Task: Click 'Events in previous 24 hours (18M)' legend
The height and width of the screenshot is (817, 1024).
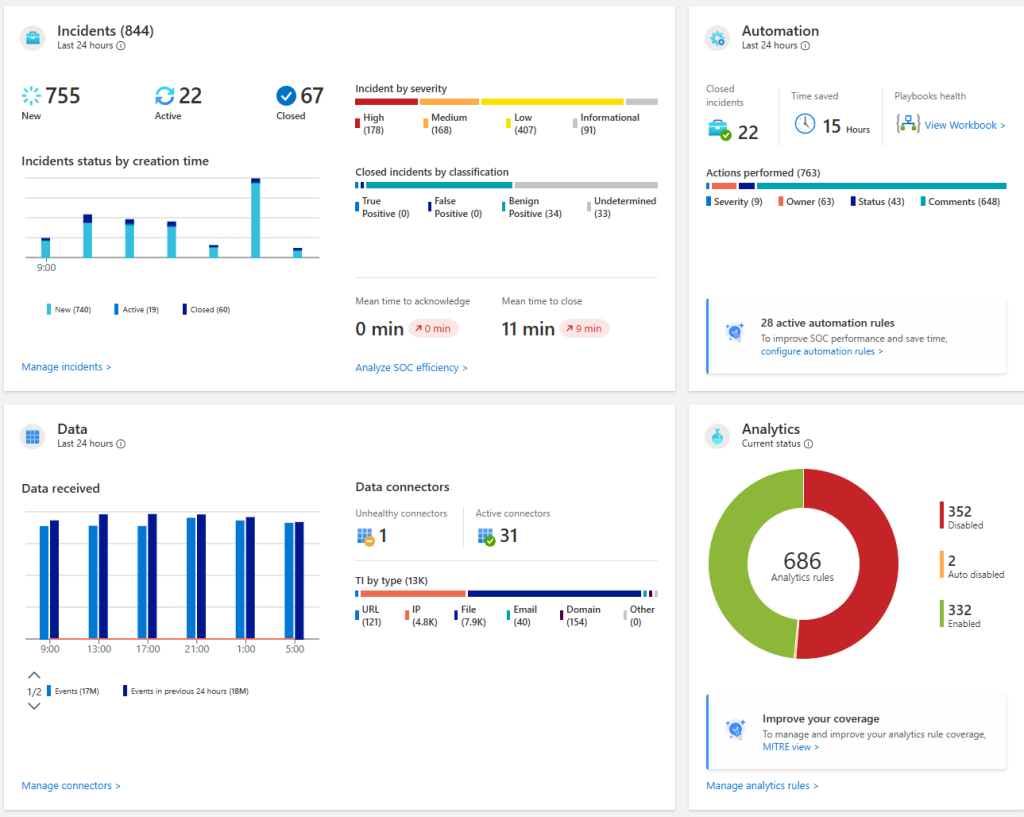Action: (186, 691)
